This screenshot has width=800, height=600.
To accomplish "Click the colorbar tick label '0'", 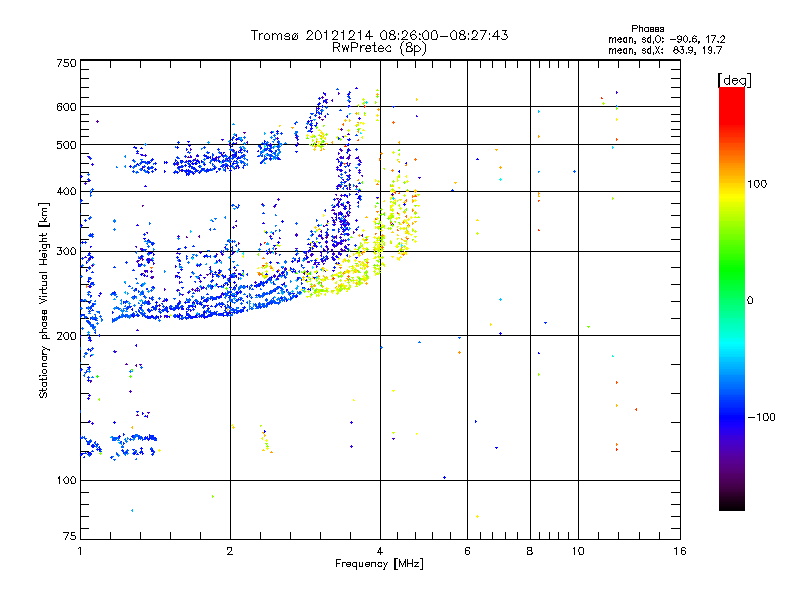I will pos(750,300).
